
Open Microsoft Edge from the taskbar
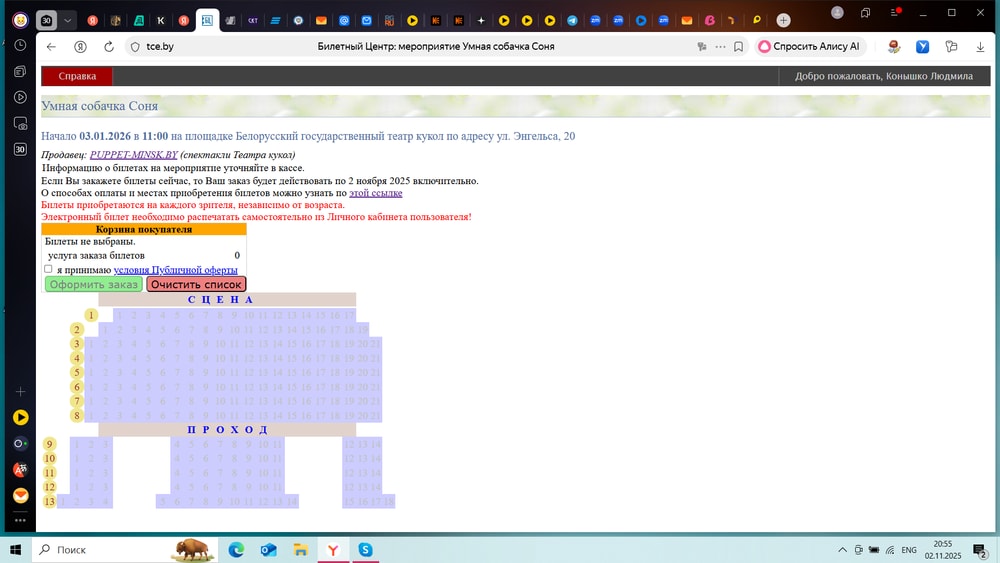(x=237, y=550)
